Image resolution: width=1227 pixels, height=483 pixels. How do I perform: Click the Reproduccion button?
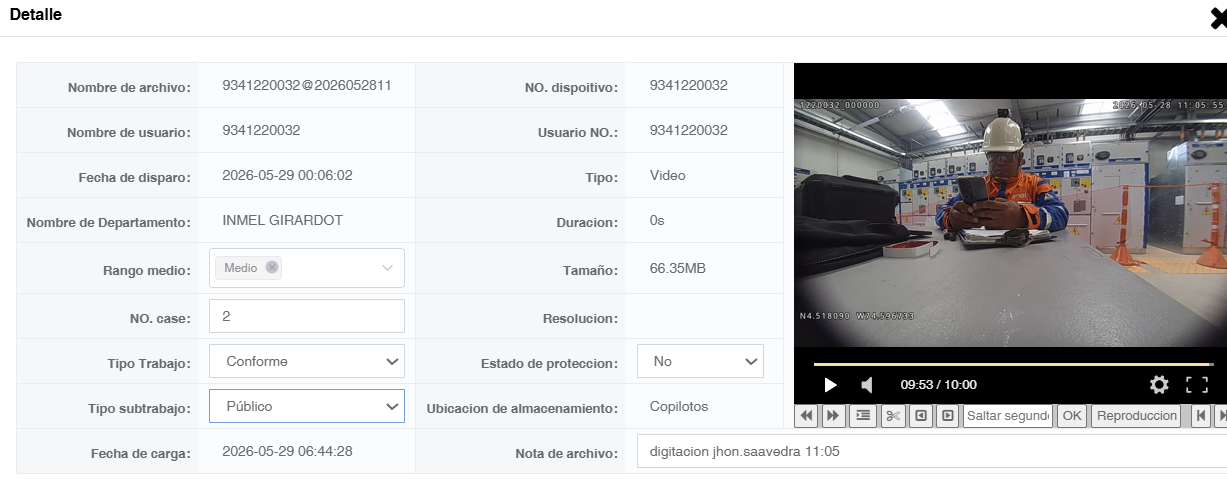(1136, 416)
